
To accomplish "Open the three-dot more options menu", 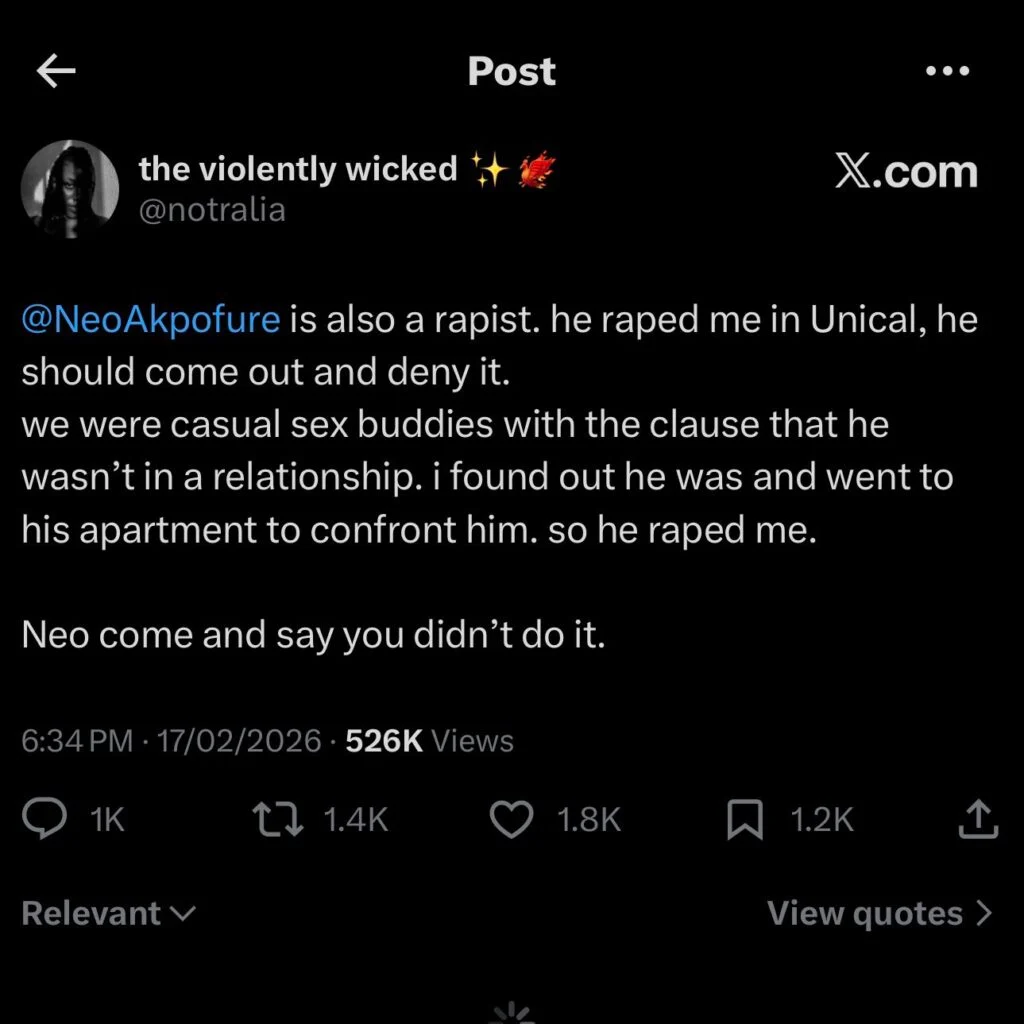I will click(948, 71).
